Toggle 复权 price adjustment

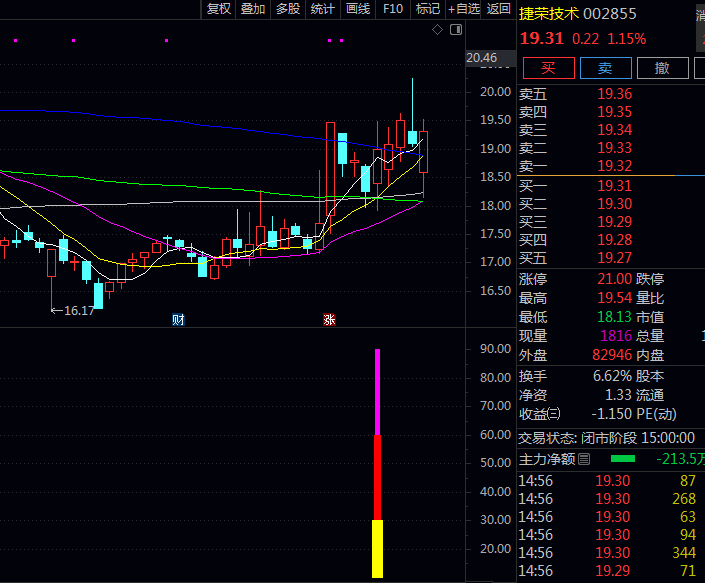tap(219, 9)
